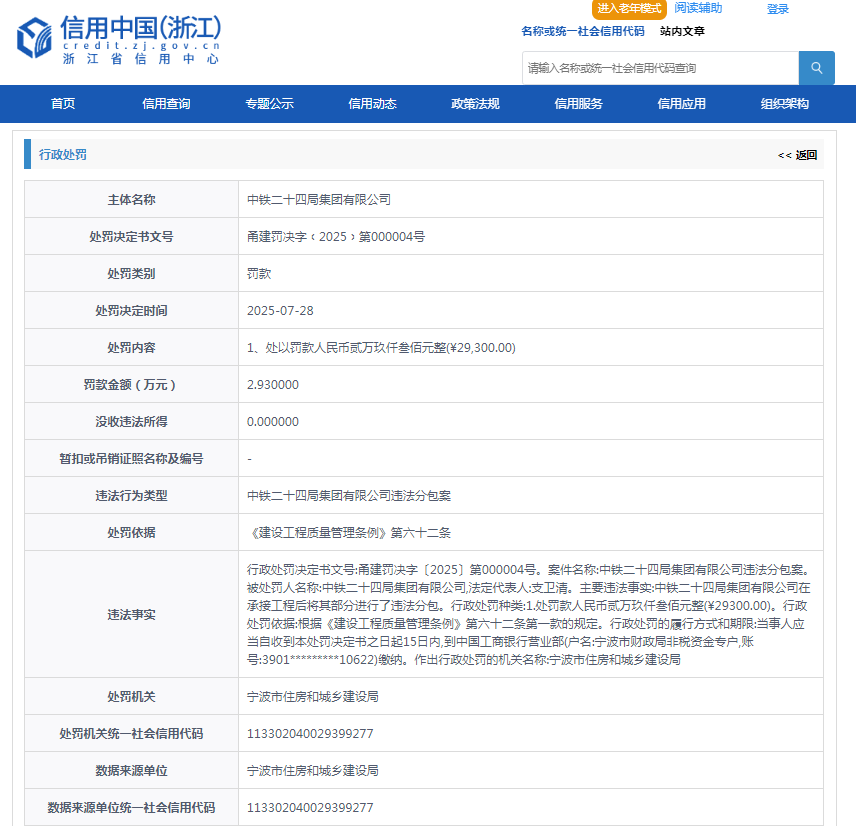The height and width of the screenshot is (826, 856).
Task: Select the 名称或统一社会信用代码 search tab
Action: point(582,31)
